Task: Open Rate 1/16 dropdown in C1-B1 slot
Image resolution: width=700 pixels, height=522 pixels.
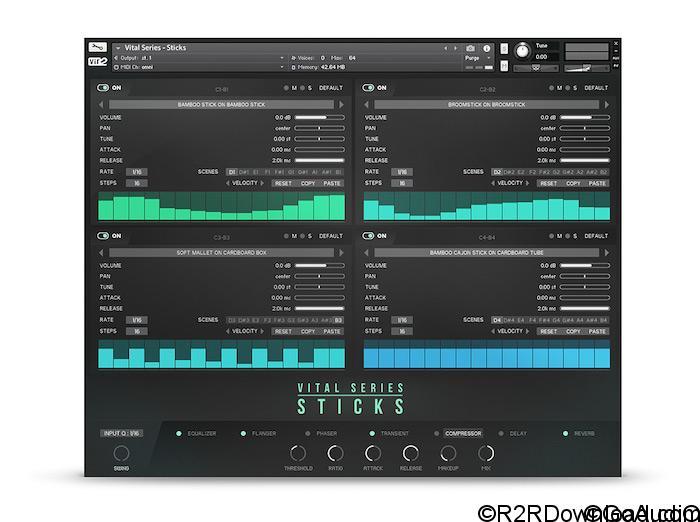Action: 137,172
